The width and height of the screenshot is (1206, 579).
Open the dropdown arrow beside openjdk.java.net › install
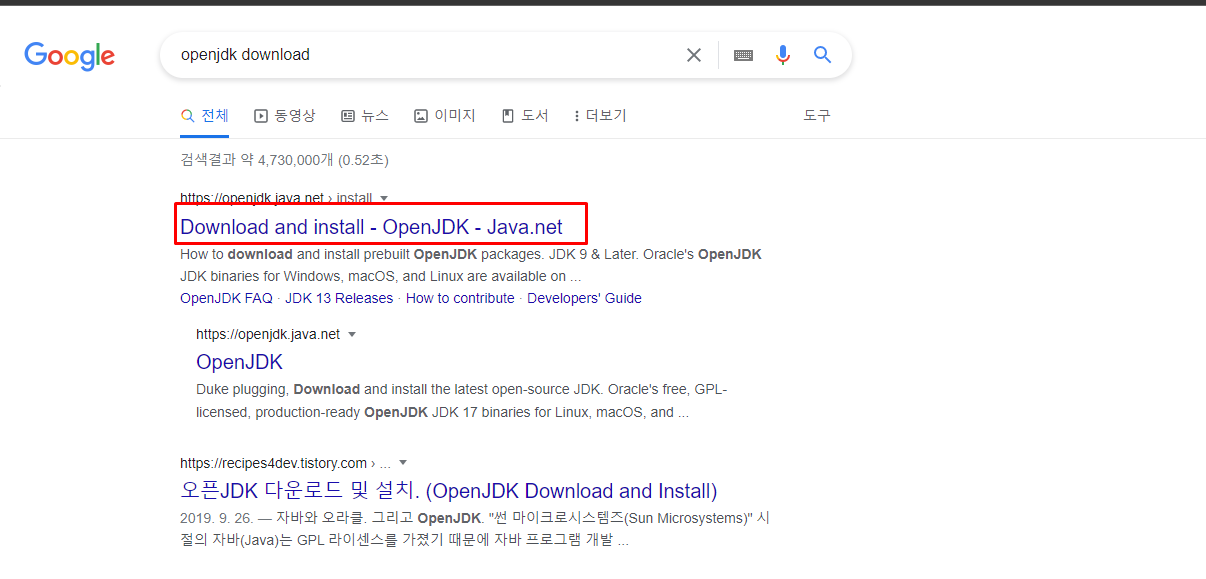[x=384, y=198]
